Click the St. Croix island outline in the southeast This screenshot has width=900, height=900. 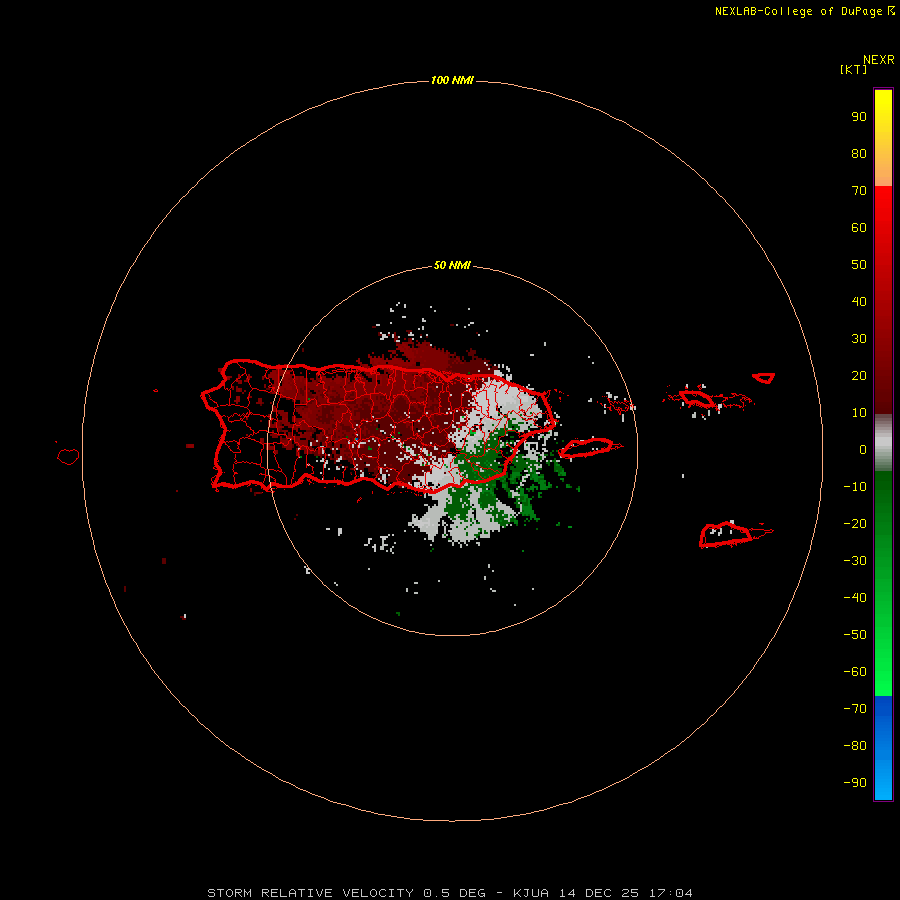click(x=726, y=534)
